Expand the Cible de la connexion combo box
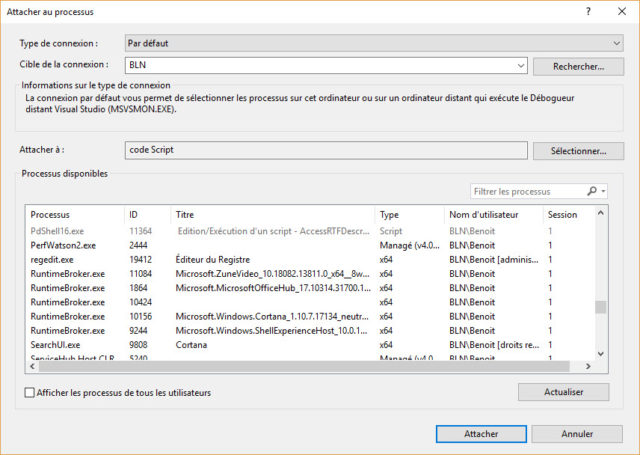The height and width of the screenshot is (455, 640). click(521, 65)
